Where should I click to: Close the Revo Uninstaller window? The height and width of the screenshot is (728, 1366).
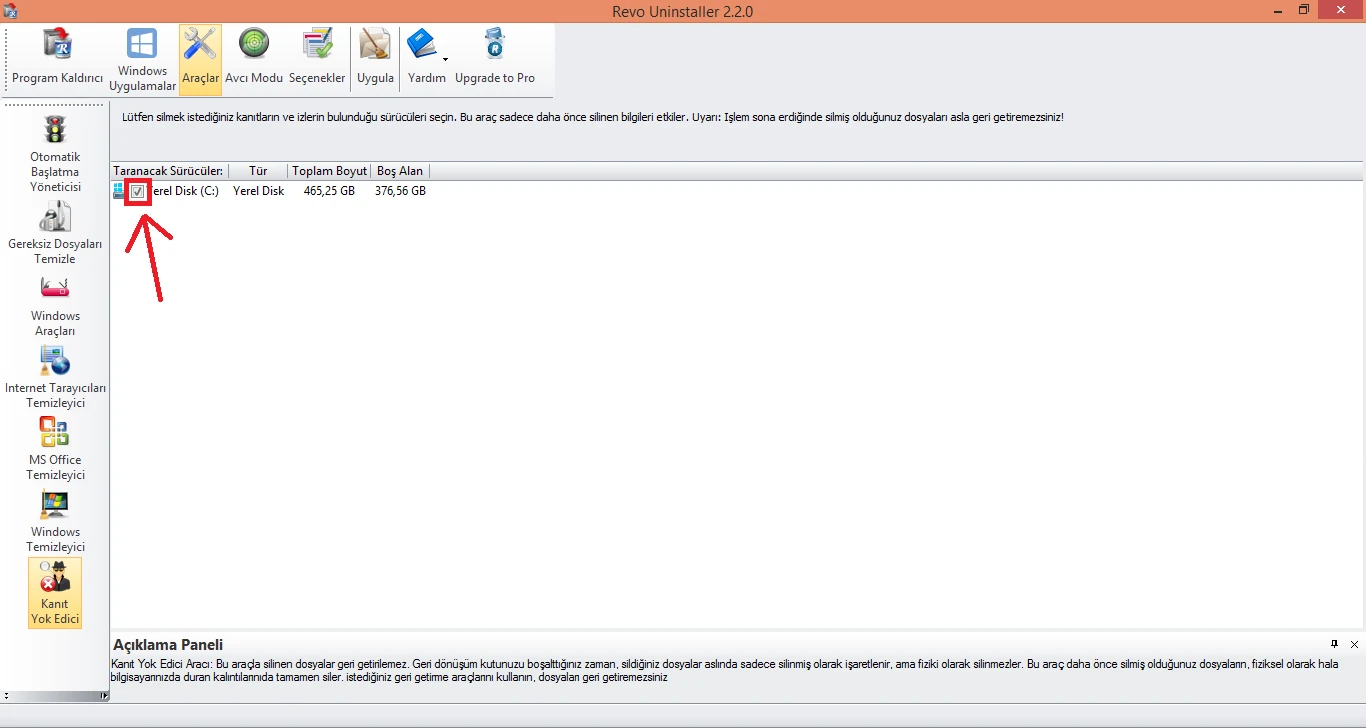(1341, 10)
